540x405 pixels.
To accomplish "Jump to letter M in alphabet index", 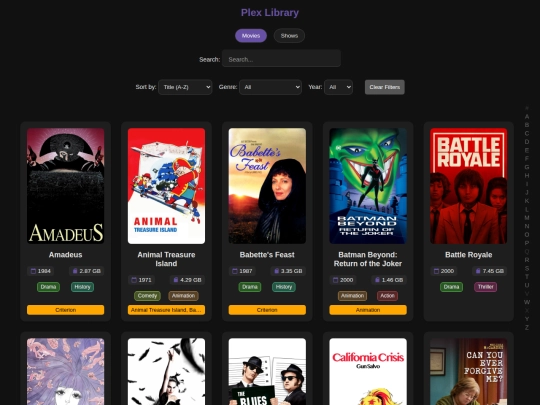I will [x=527, y=218].
